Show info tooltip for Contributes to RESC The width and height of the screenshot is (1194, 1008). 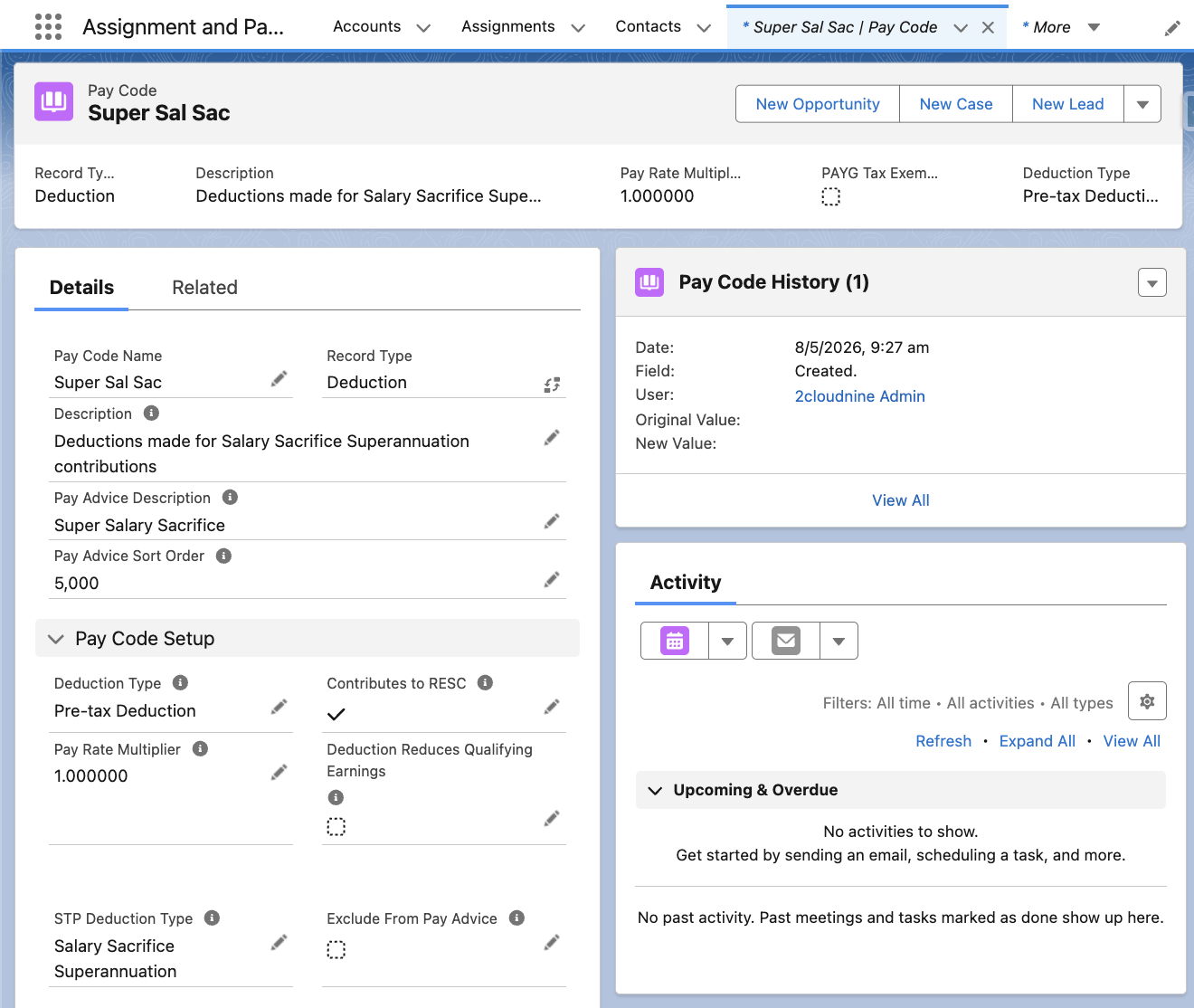pos(485,682)
